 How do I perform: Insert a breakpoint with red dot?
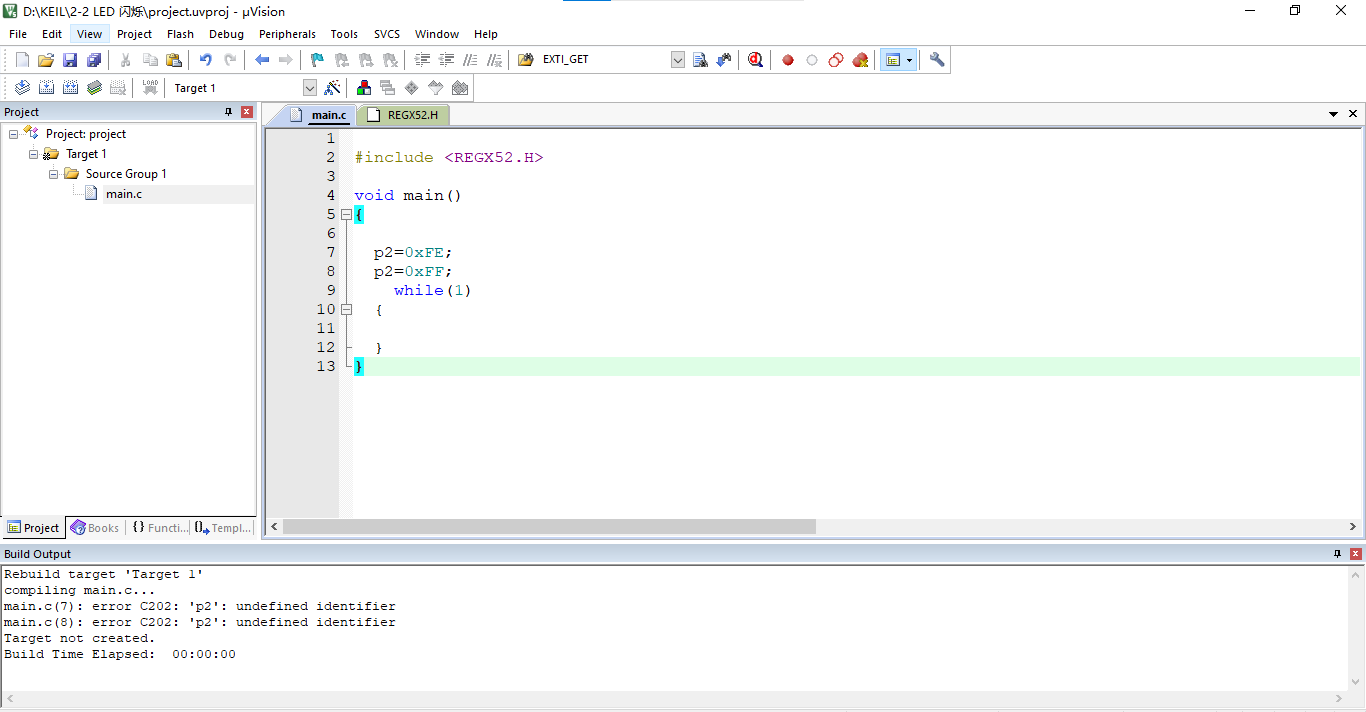pyautogui.click(x=788, y=60)
